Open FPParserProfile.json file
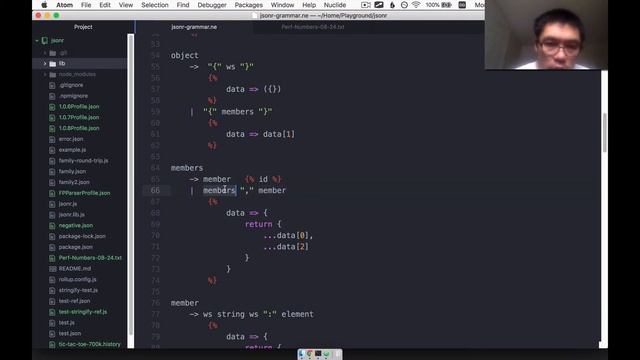Image resolution: width=640 pixels, height=360 pixels. (x=84, y=193)
